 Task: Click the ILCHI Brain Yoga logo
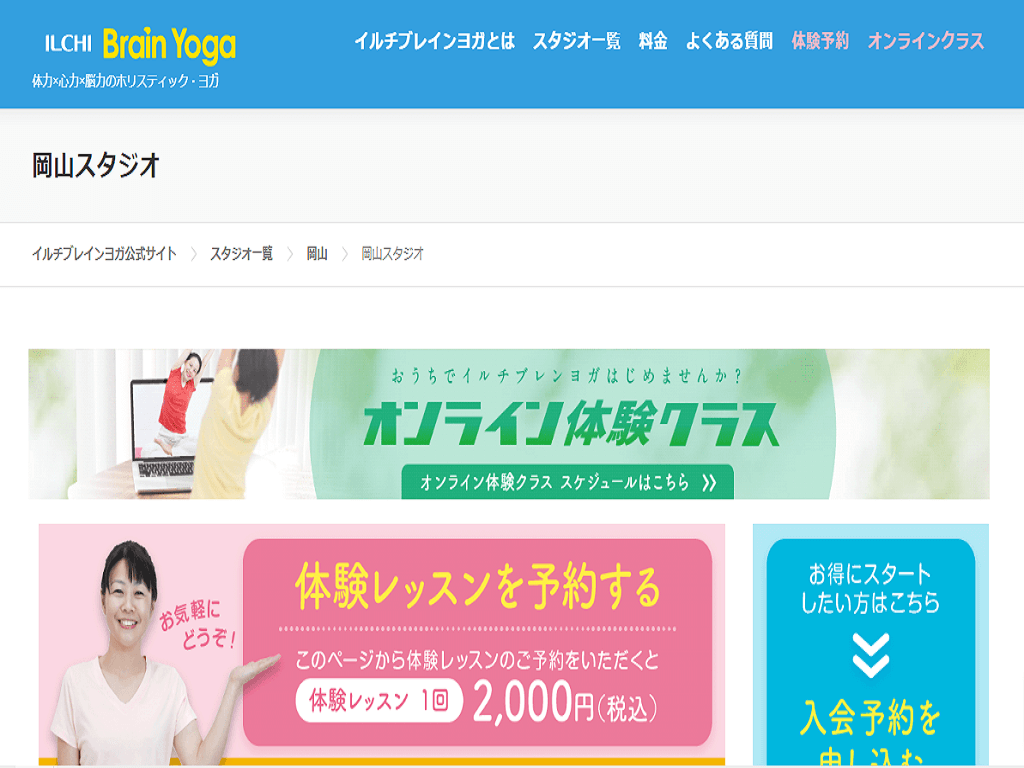point(140,44)
